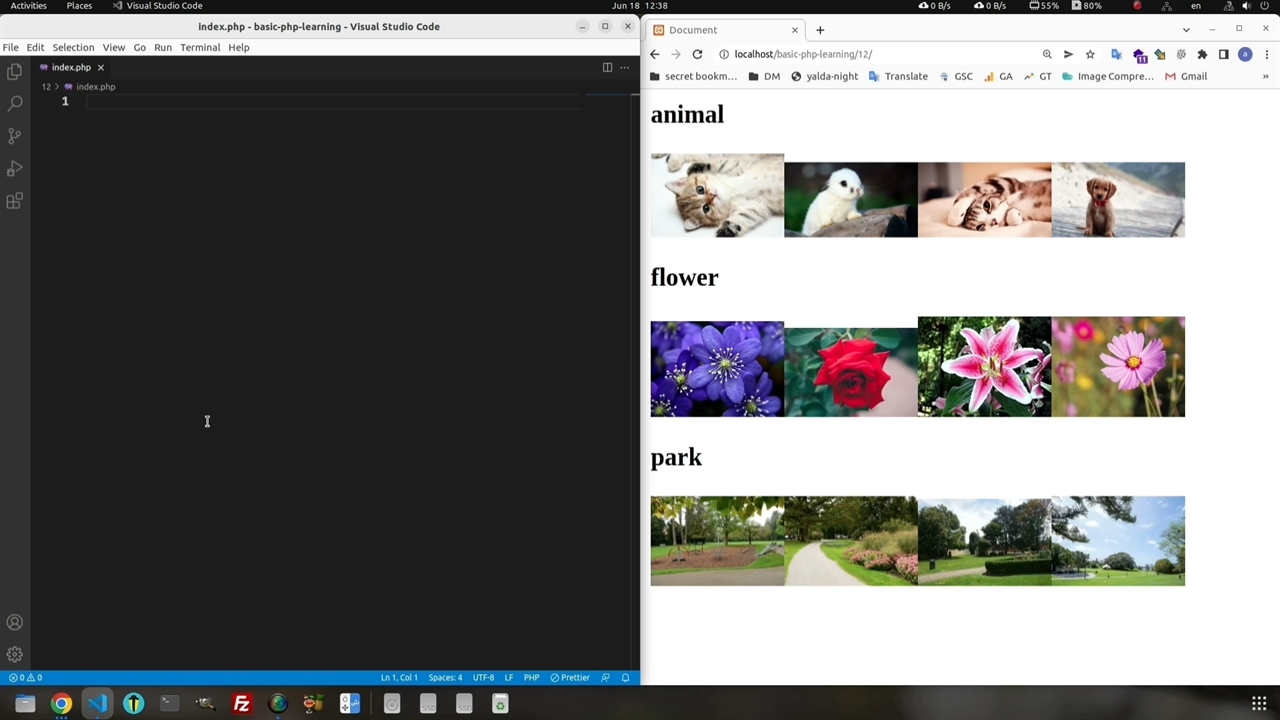1280x720 pixels.
Task: Open the Run and Debug view
Action: [x=14, y=168]
